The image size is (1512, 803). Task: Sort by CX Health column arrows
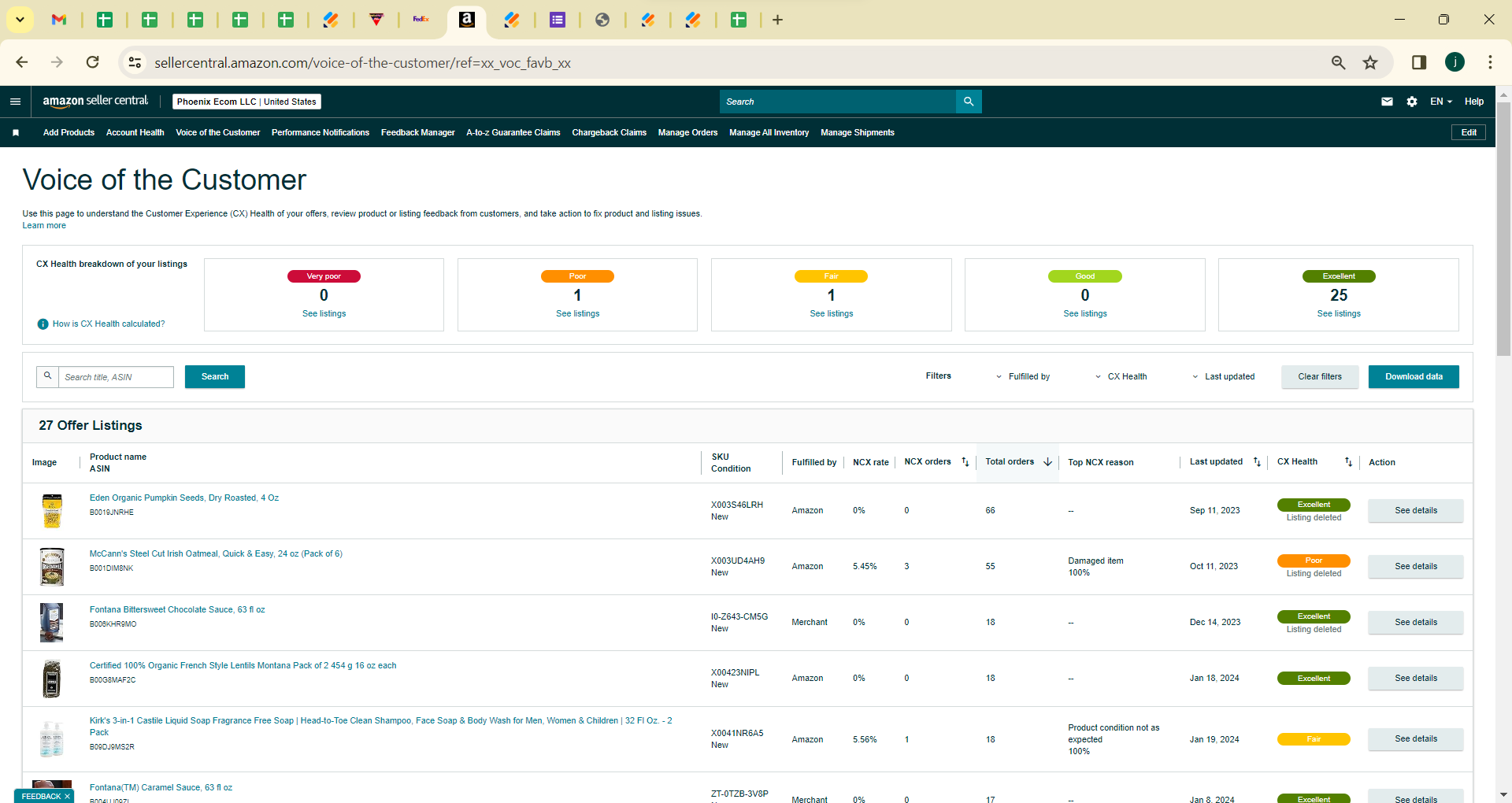[x=1348, y=462]
